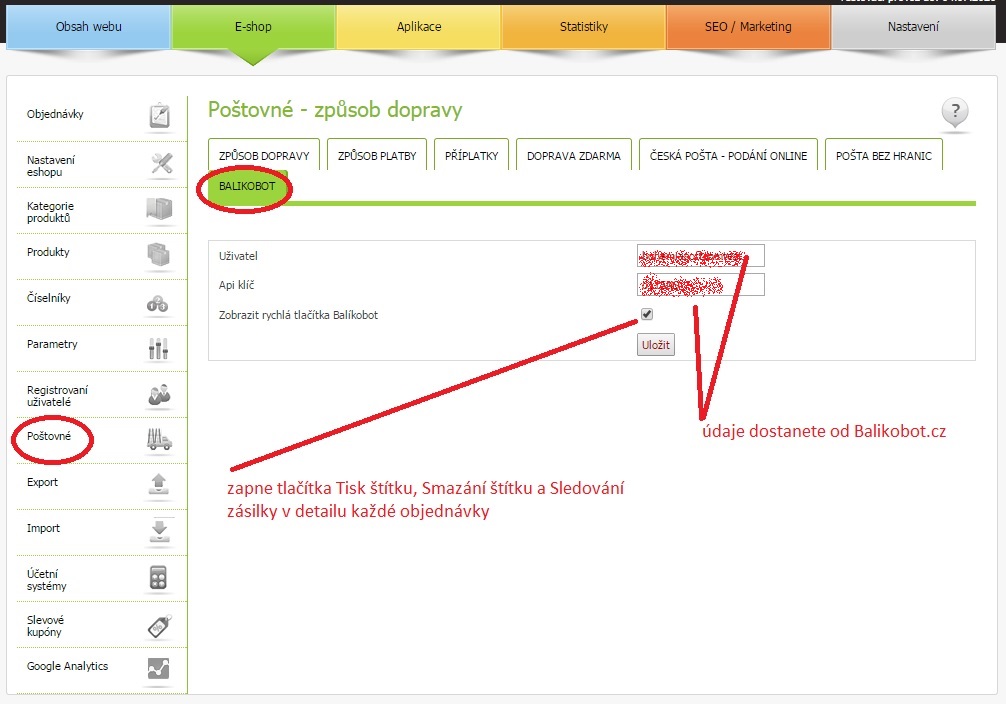Focus the Uživatel input field
Viewport: 1006px width, 704px height.
701,255
